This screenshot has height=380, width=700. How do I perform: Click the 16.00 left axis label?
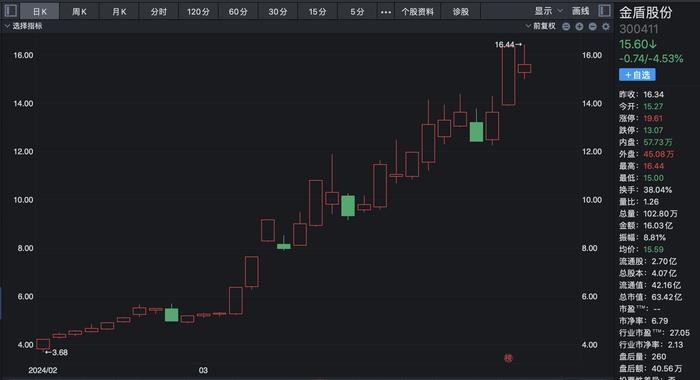23,55
